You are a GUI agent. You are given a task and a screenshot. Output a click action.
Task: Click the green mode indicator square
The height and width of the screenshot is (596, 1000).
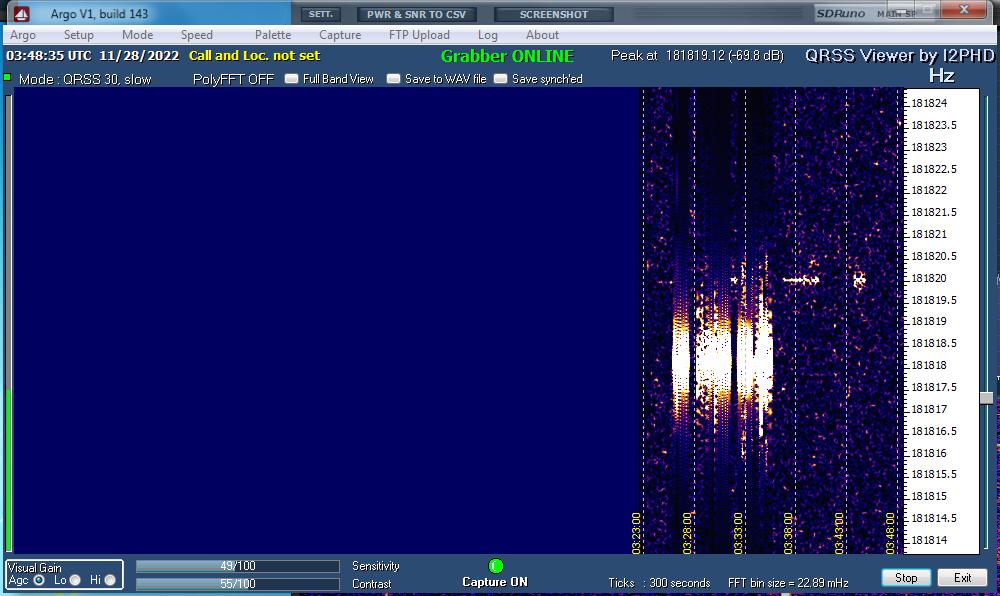click(8, 77)
